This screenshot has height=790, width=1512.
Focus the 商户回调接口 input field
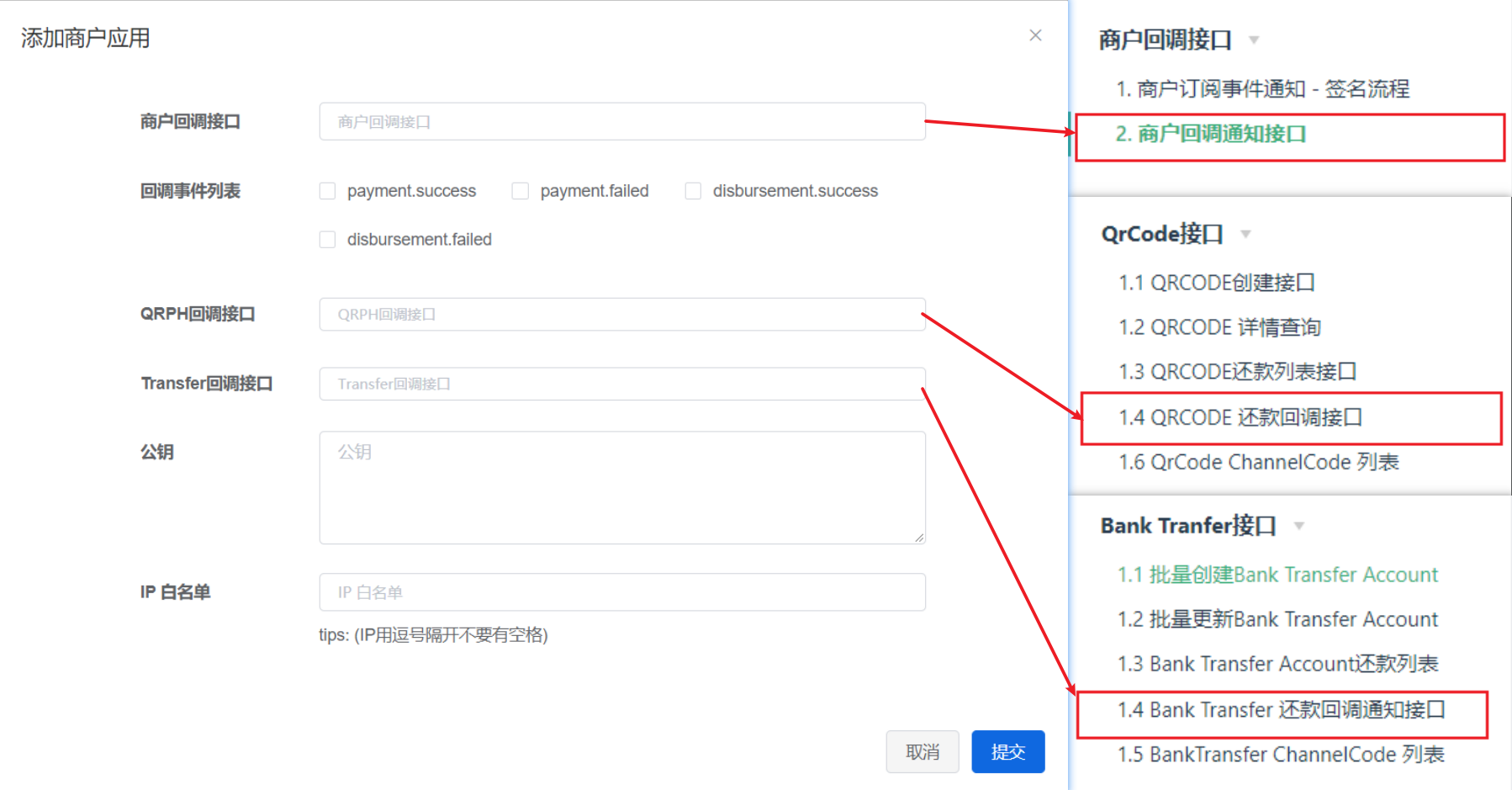[x=622, y=122]
